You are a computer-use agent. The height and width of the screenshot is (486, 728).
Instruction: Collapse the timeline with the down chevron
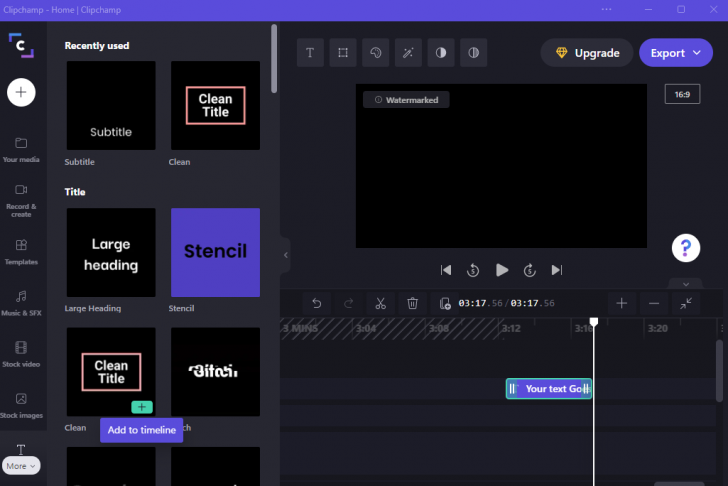[x=686, y=284]
